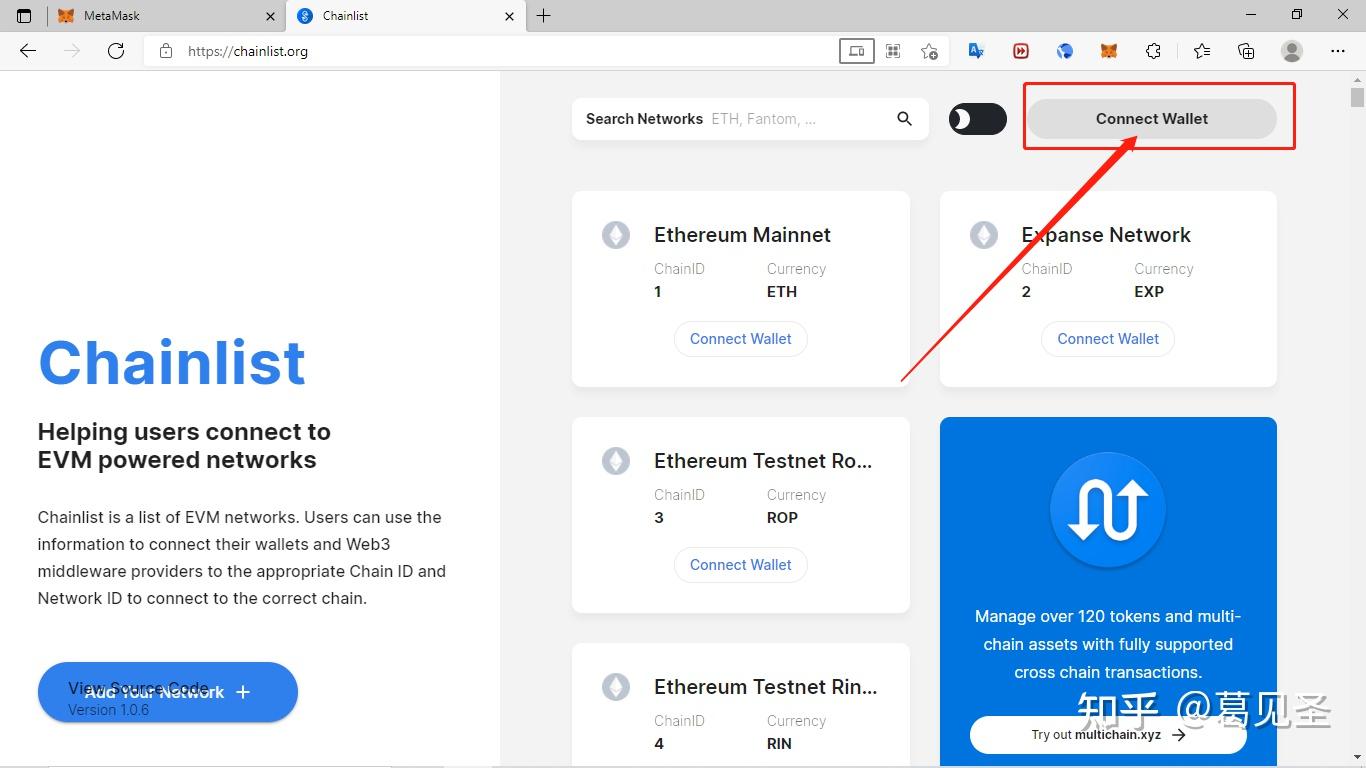The width and height of the screenshot is (1366, 768).
Task: Focus the Search Networks input field
Action: coord(748,118)
